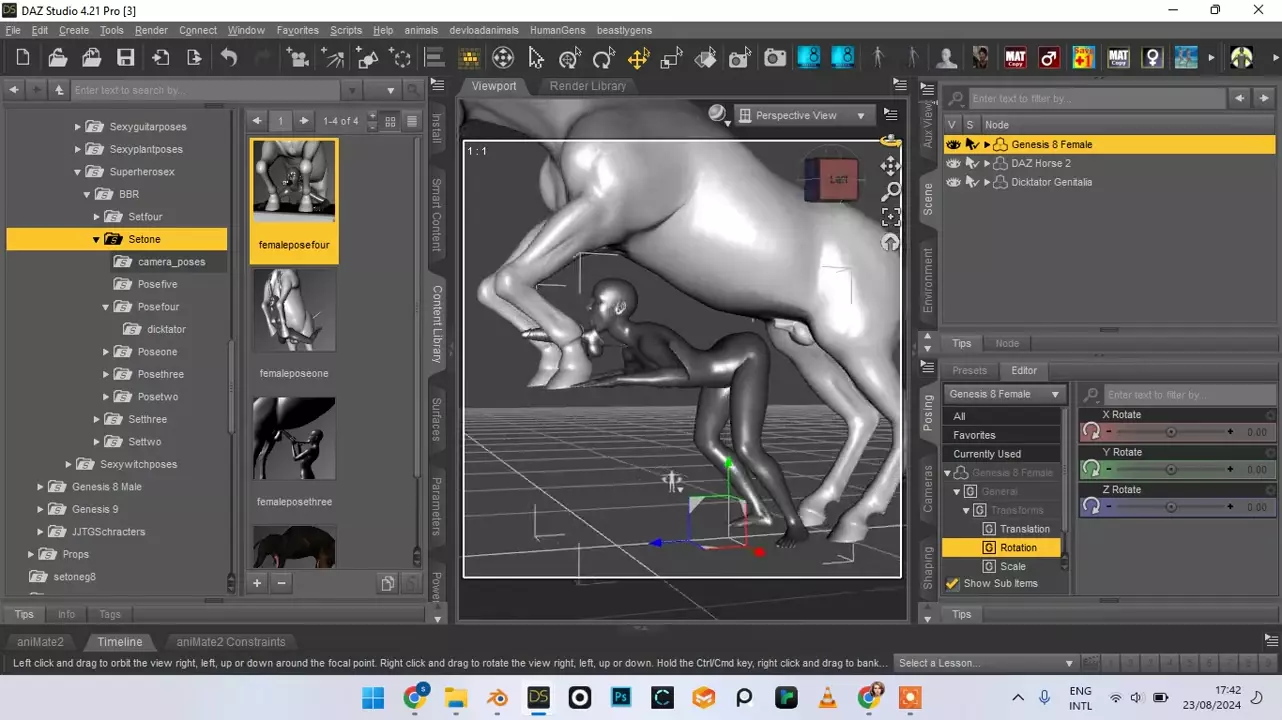Screen dimensions: 1282x720
Task: Open Photoshop from the Windows taskbar
Action: click(x=621, y=697)
